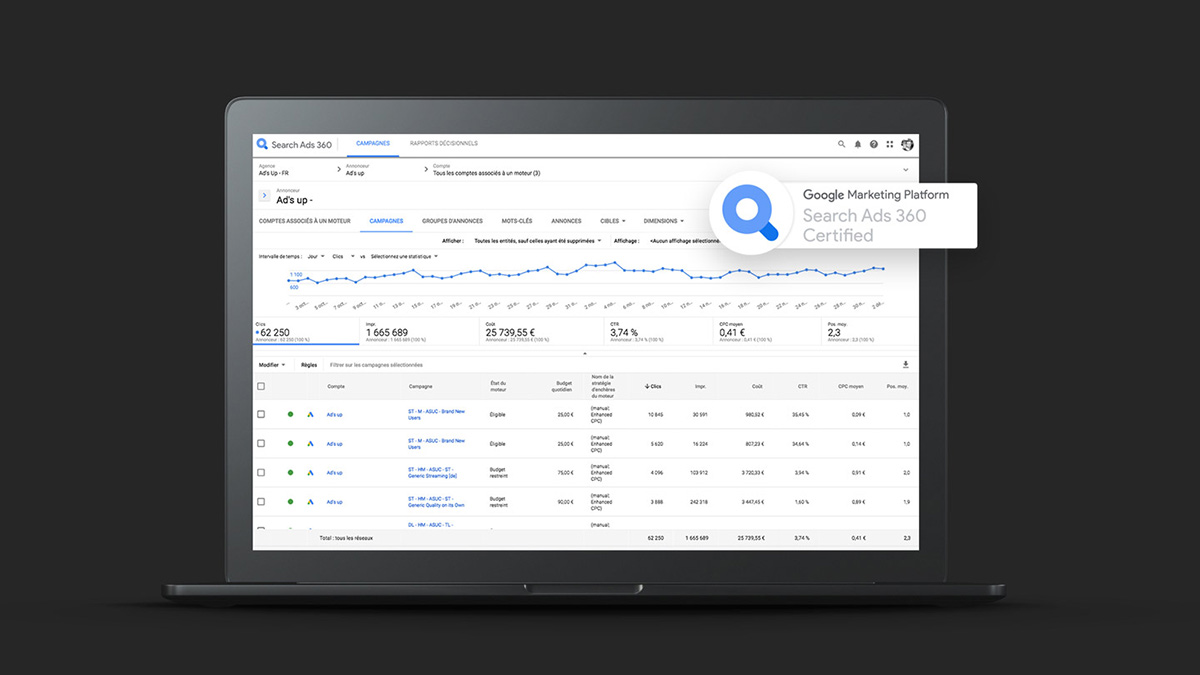Image resolution: width=1200 pixels, height=675 pixels.
Task: Click the Google Ads icon in Generic Quality row
Action: pyautogui.click(x=311, y=502)
